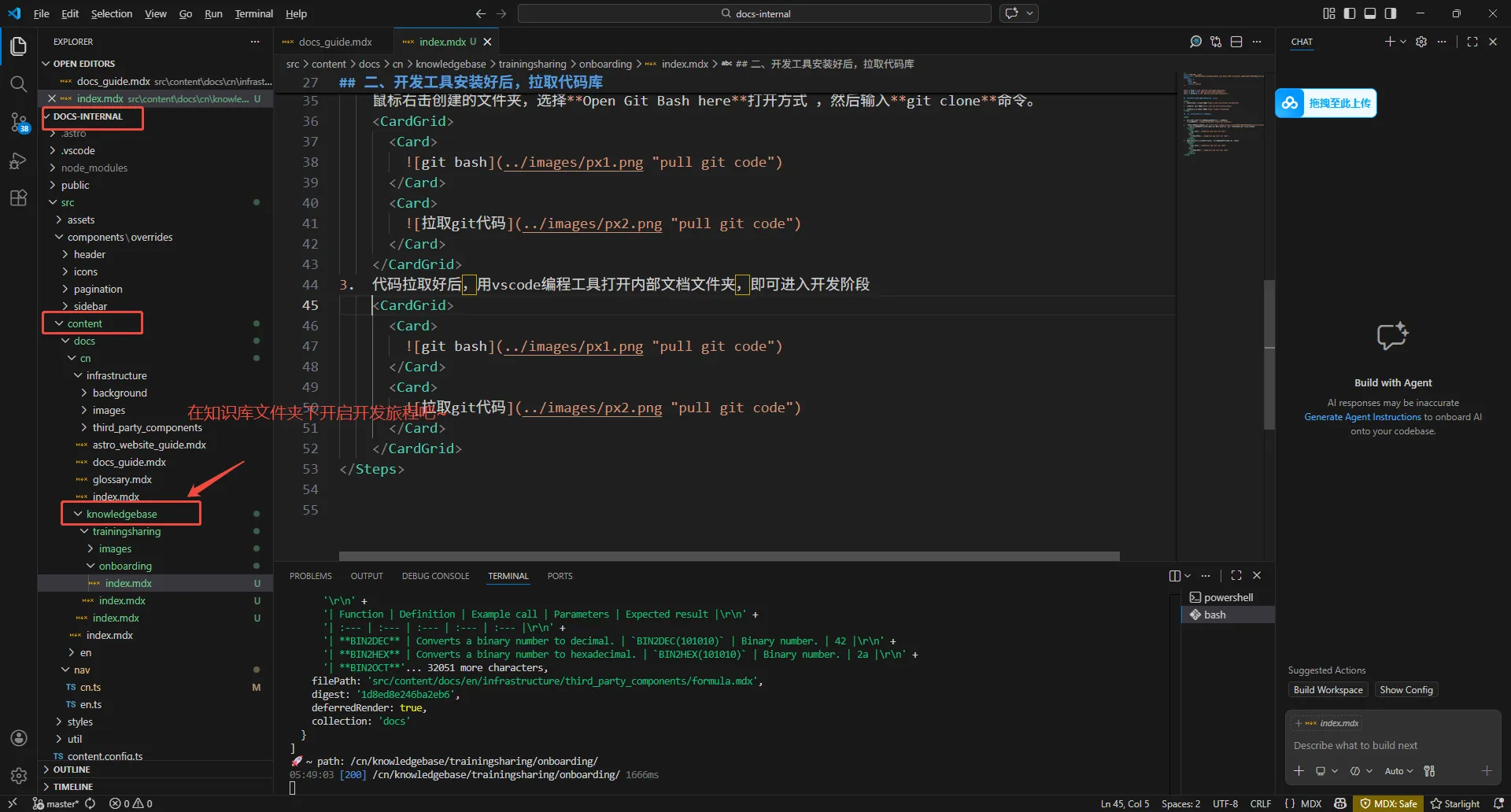
Task: Switch to the PROBLEMS panel tab
Action: (x=311, y=576)
